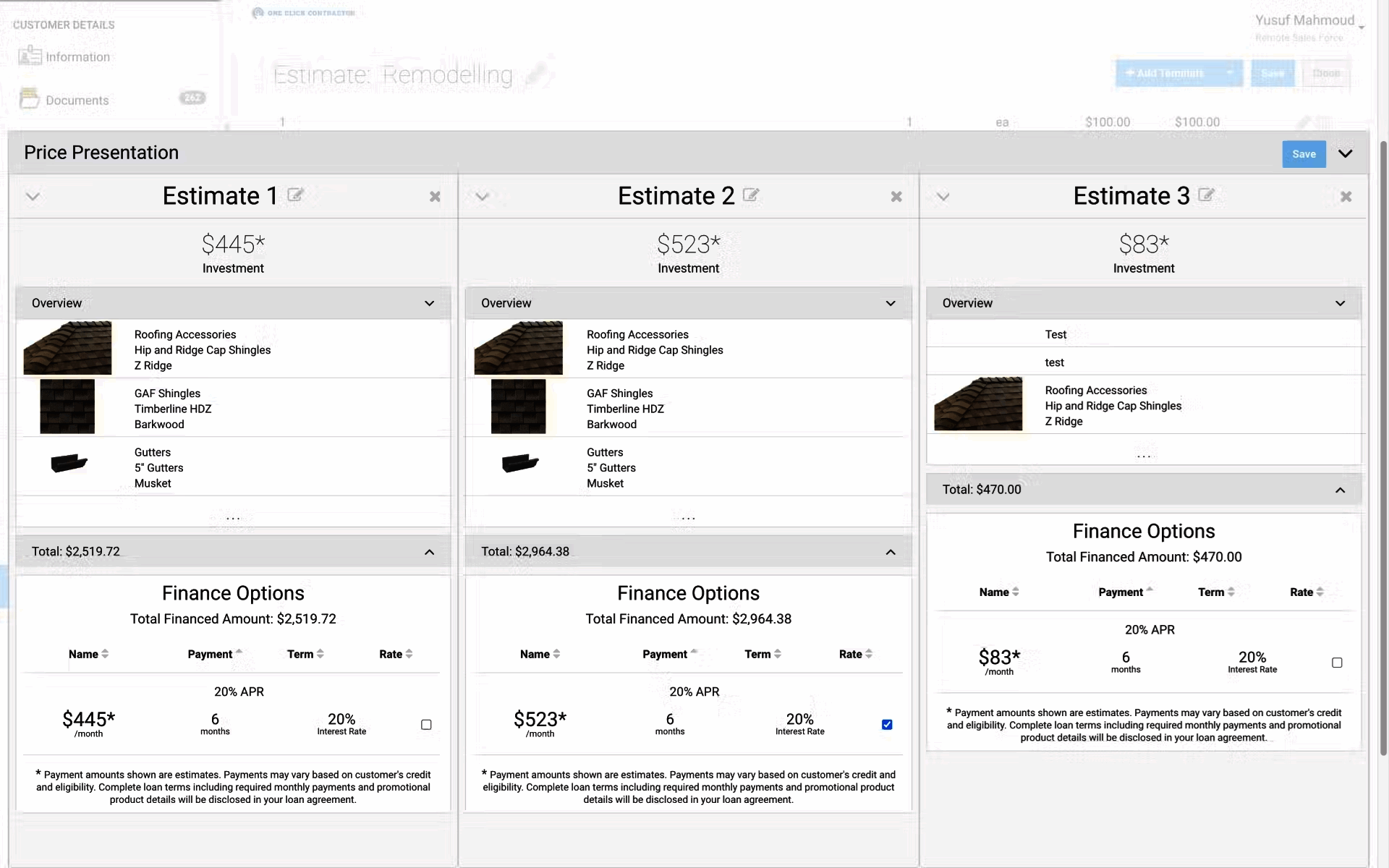Save the Price Presentation
Image resolution: width=1389 pixels, height=868 pixels.
pyautogui.click(x=1304, y=154)
